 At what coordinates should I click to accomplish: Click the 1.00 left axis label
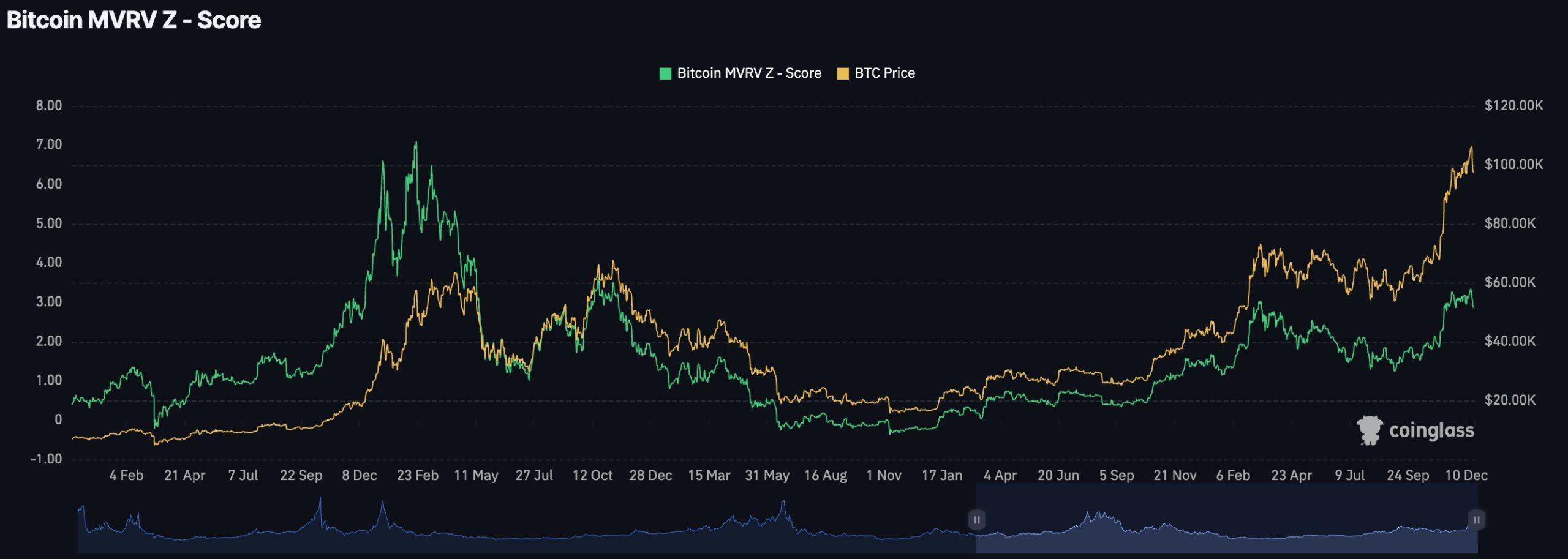49,380
